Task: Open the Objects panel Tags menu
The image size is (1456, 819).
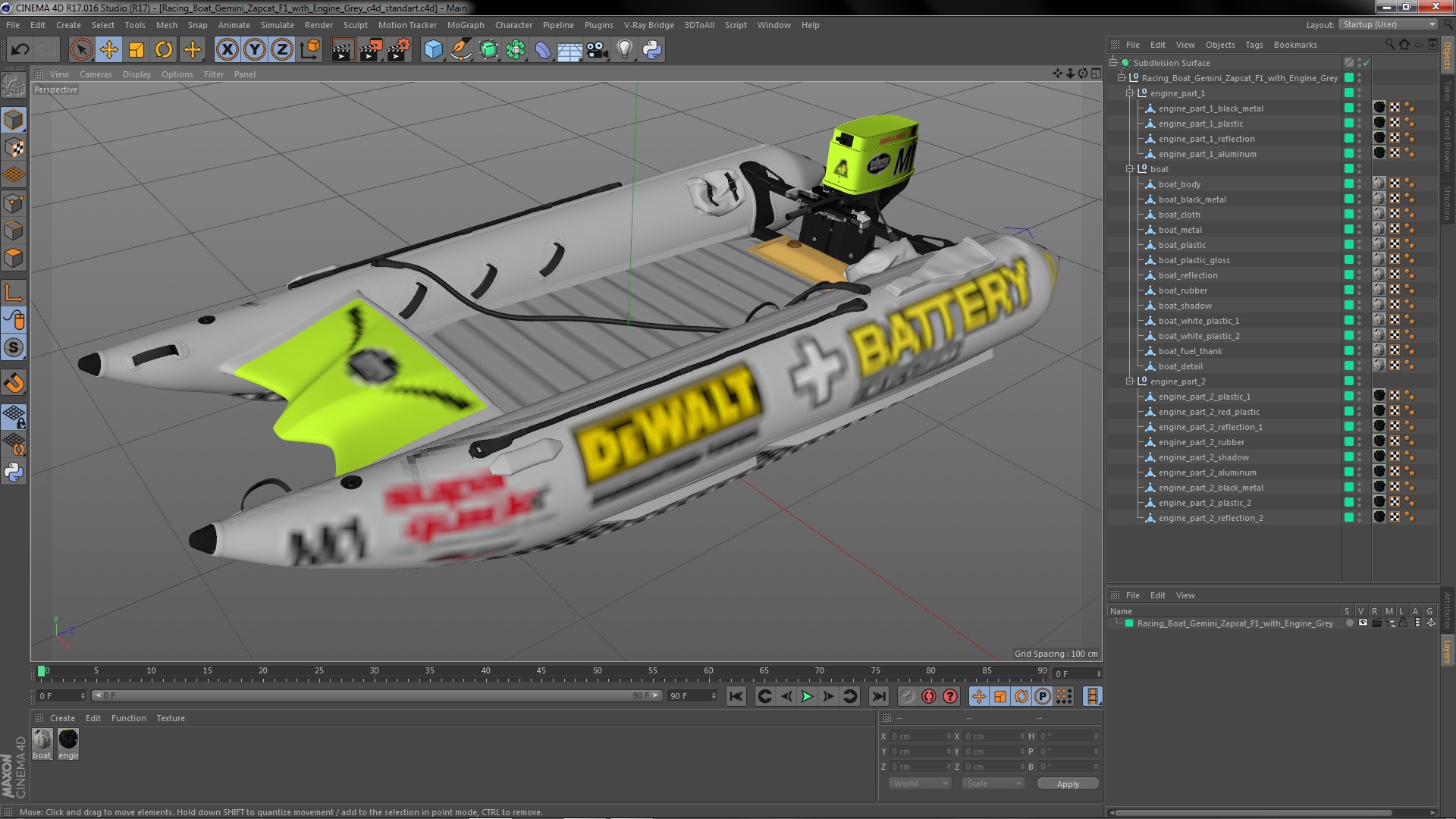Action: (1254, 45)
